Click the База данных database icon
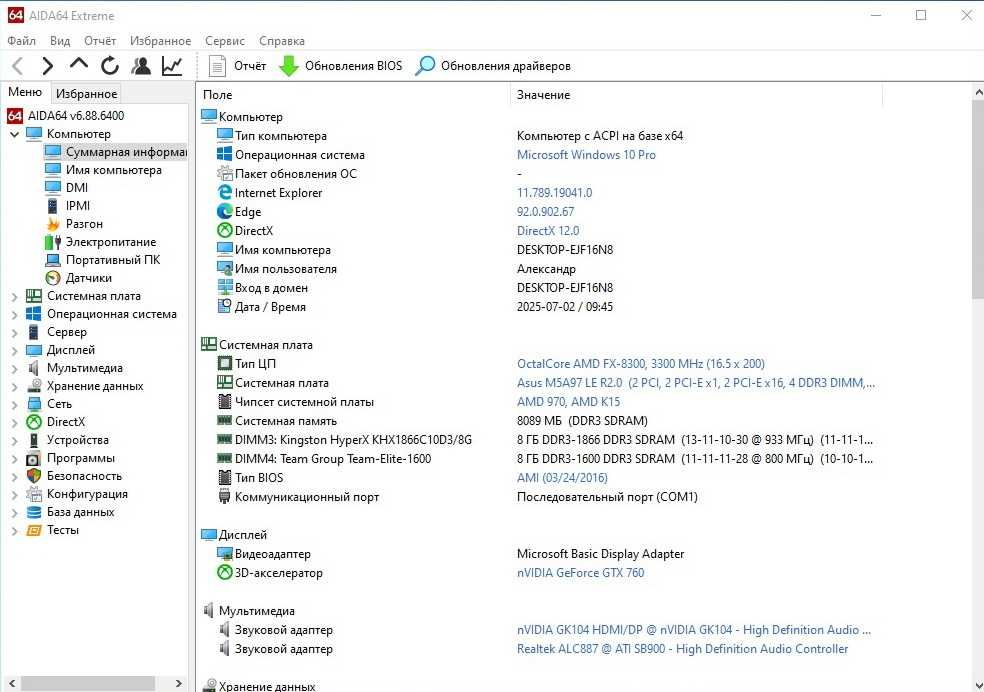984x692 pixels. [x=34, y=513]
